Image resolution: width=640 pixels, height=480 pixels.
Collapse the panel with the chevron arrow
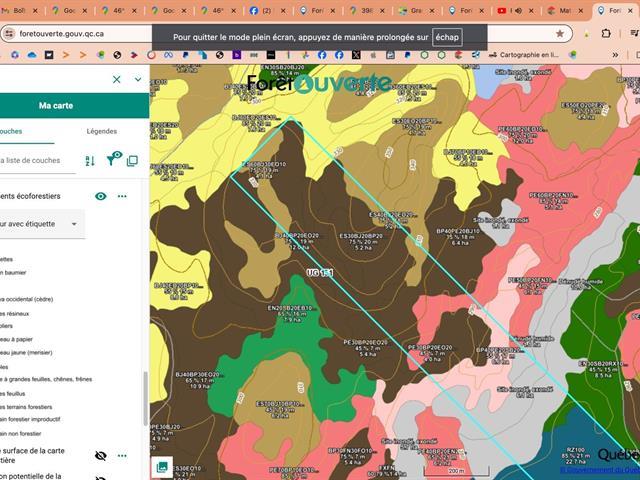tap(138, 79)
